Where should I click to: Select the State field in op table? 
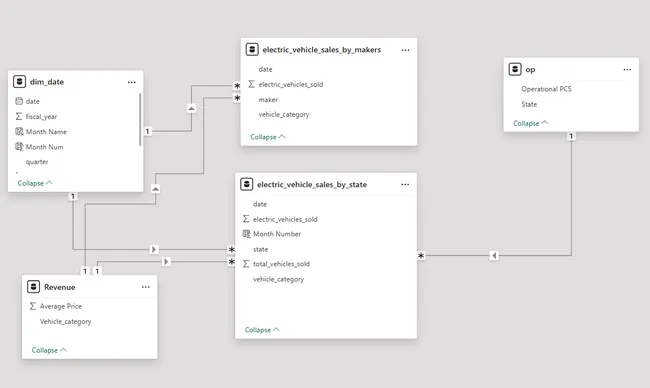[x=529, y=104]
